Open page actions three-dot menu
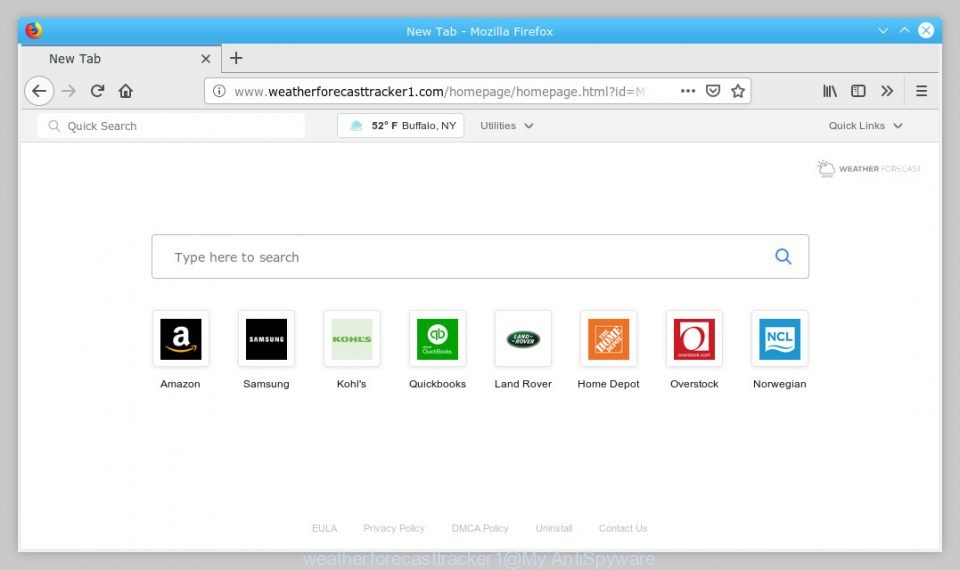This screenshot has height=570, width=960. click(x=688, y=91)
